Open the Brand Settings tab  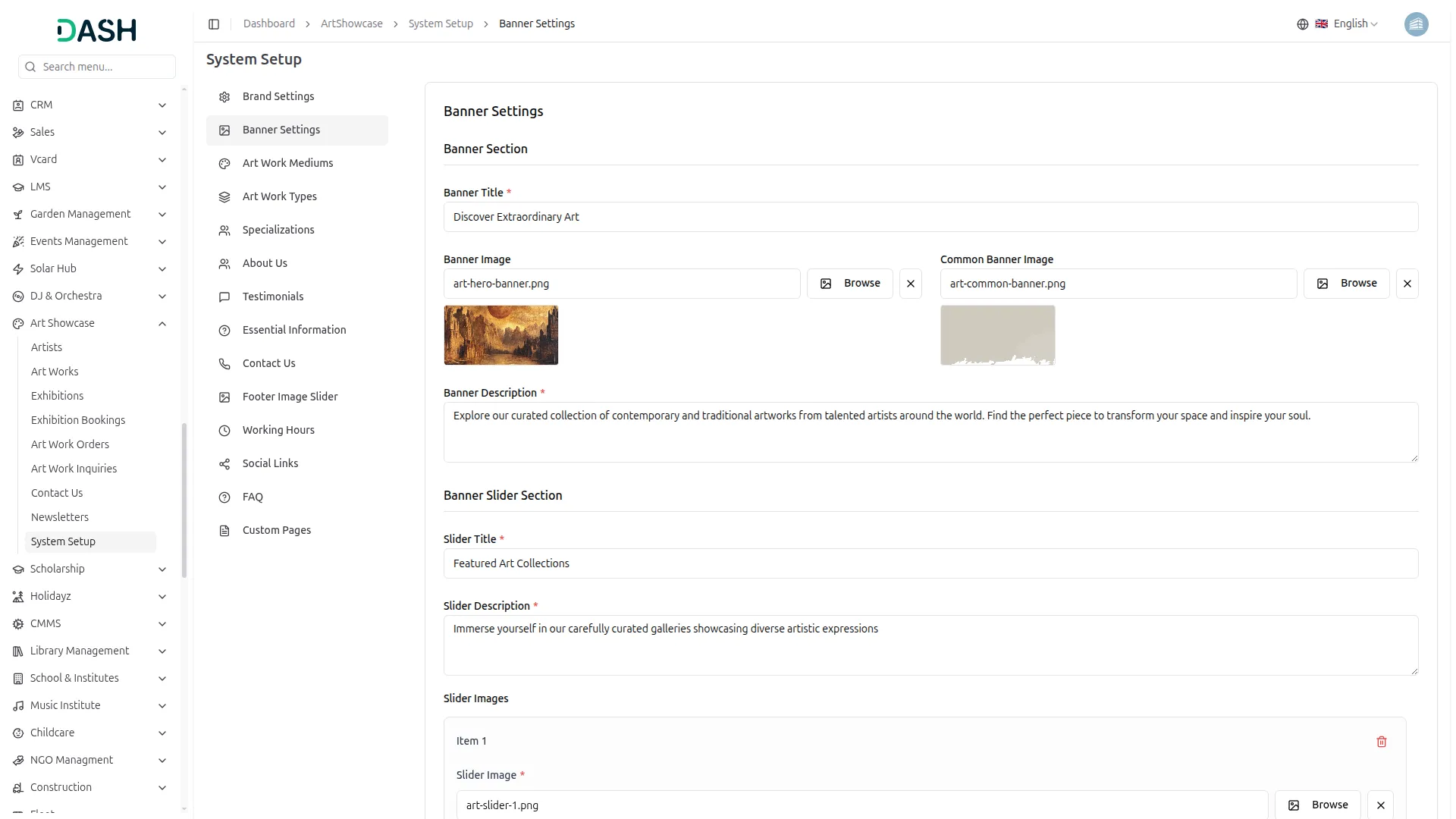tap(278, 96)
